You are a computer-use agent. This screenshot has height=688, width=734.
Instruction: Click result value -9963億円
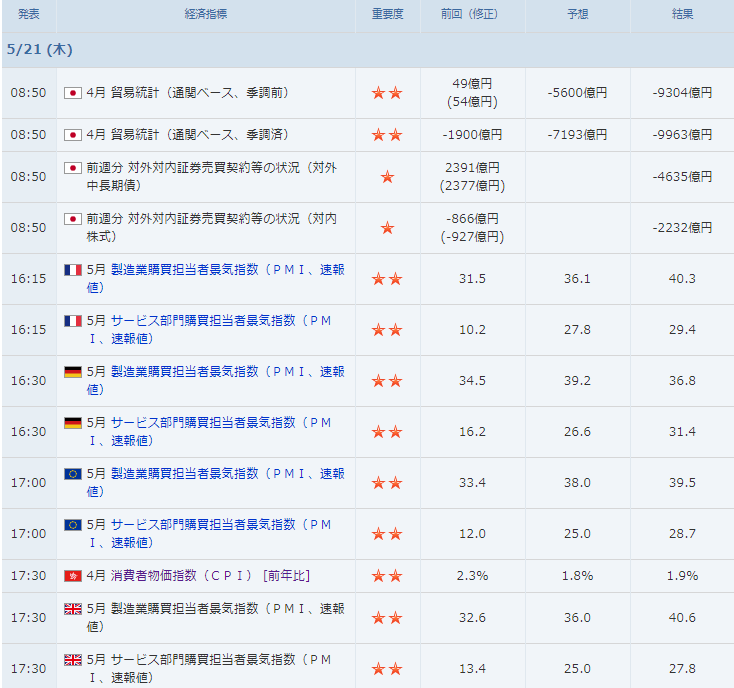click(x=683, y=135)
